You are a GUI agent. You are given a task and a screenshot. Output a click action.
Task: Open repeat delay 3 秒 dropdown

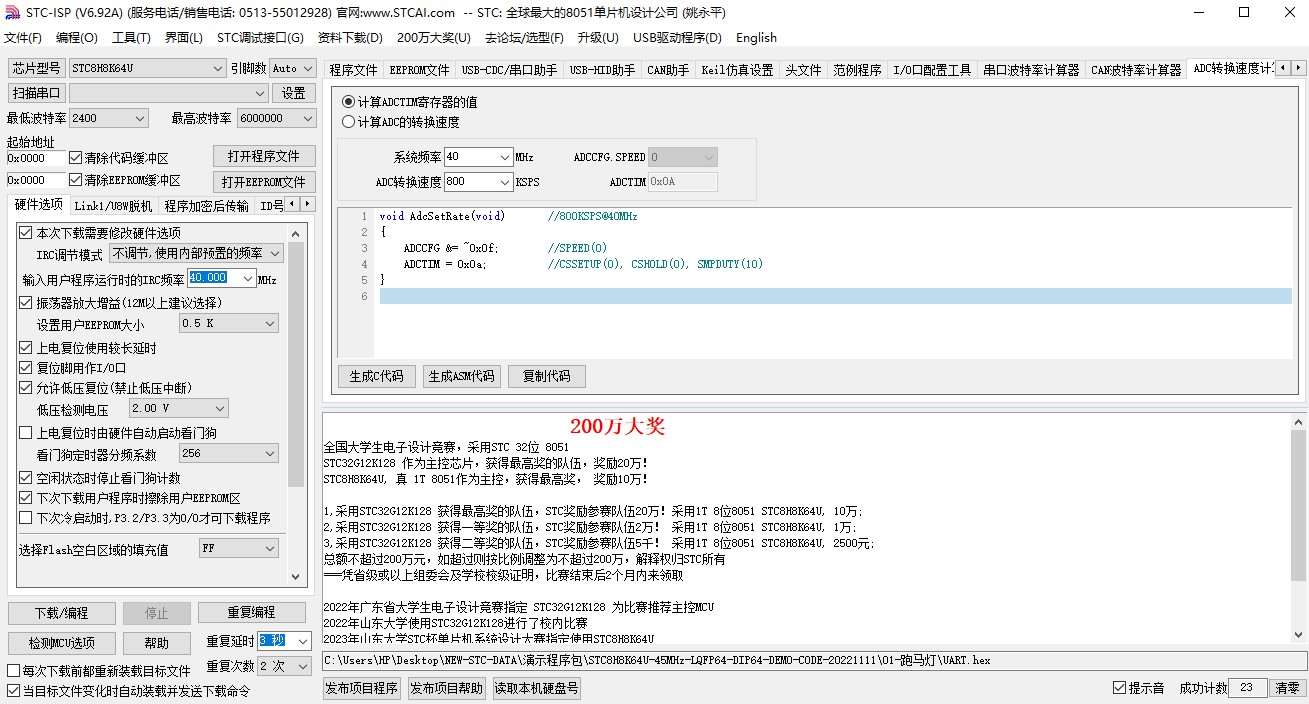tap(284, 641)
